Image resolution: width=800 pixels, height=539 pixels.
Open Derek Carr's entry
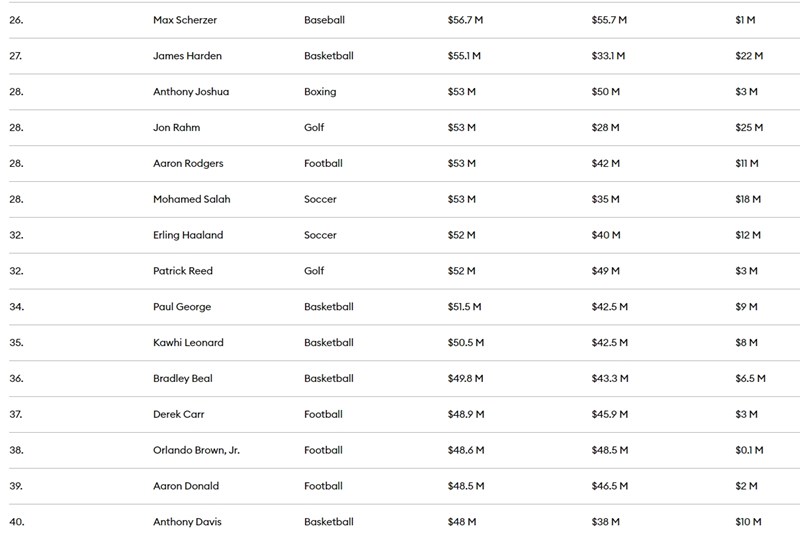[179, 414]
